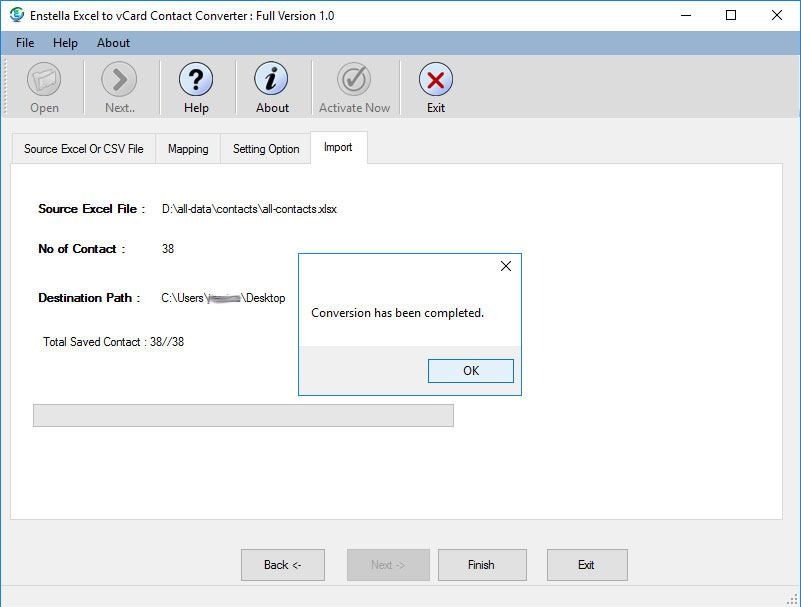Select the Setting Option tab

266,149
